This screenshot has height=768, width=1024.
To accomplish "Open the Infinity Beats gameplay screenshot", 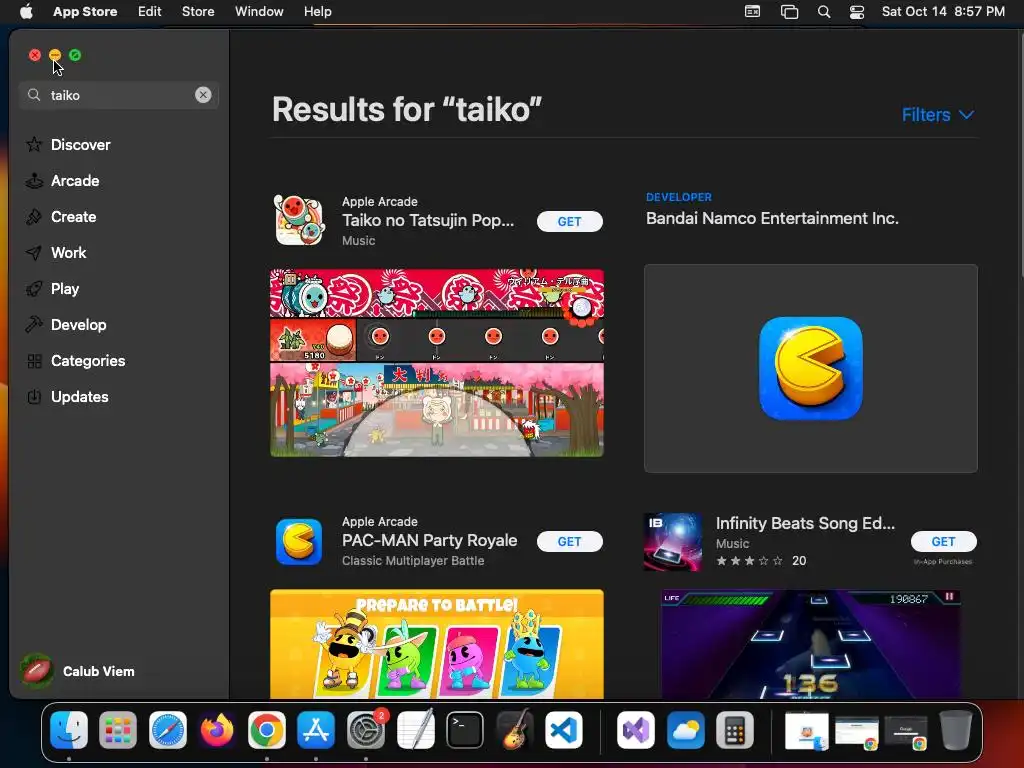I will pyautogui.click(x=810, y=644).
